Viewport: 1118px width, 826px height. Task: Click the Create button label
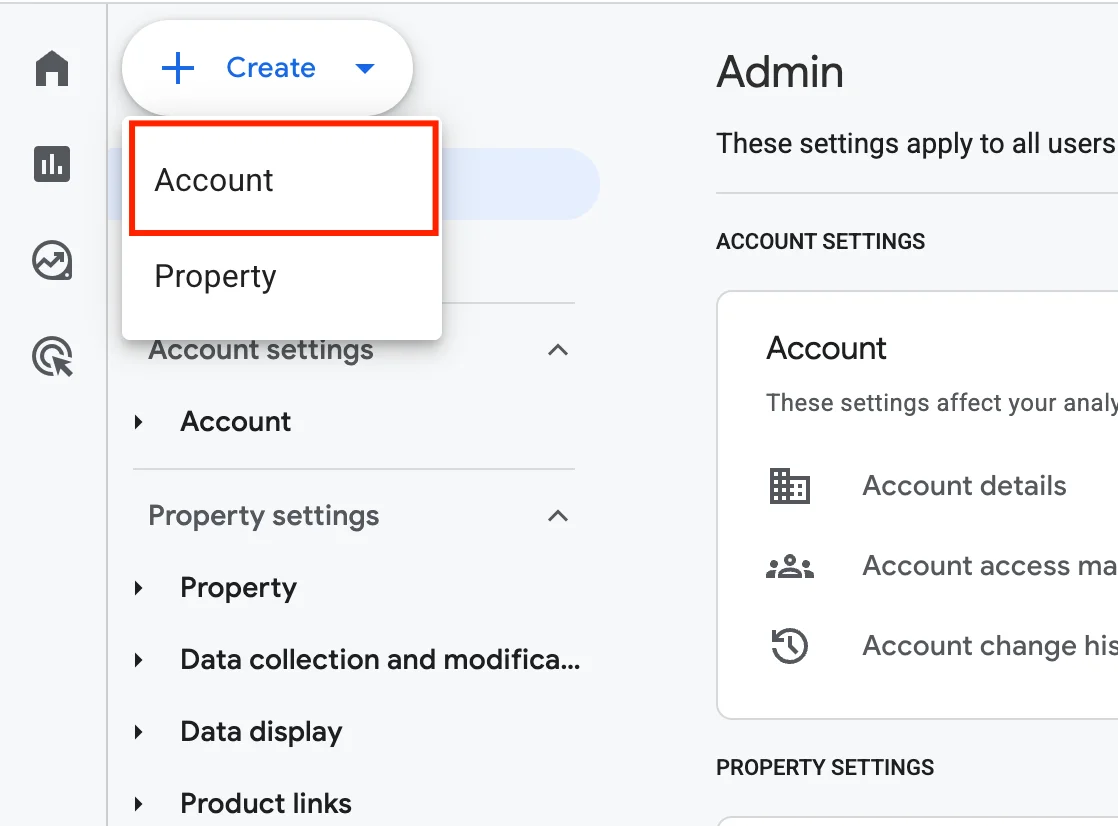pyautogui.click(x=271, y=68)
